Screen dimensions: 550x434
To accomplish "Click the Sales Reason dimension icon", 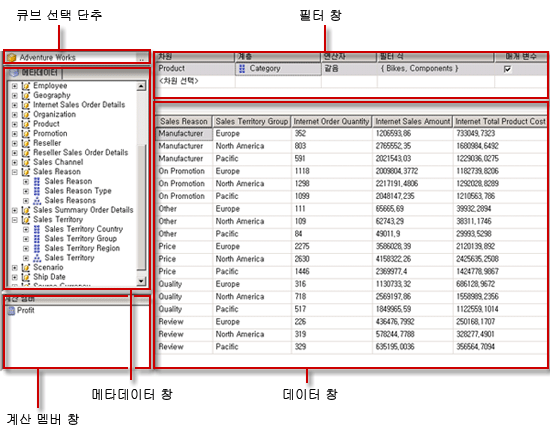I will coord(26,172).
